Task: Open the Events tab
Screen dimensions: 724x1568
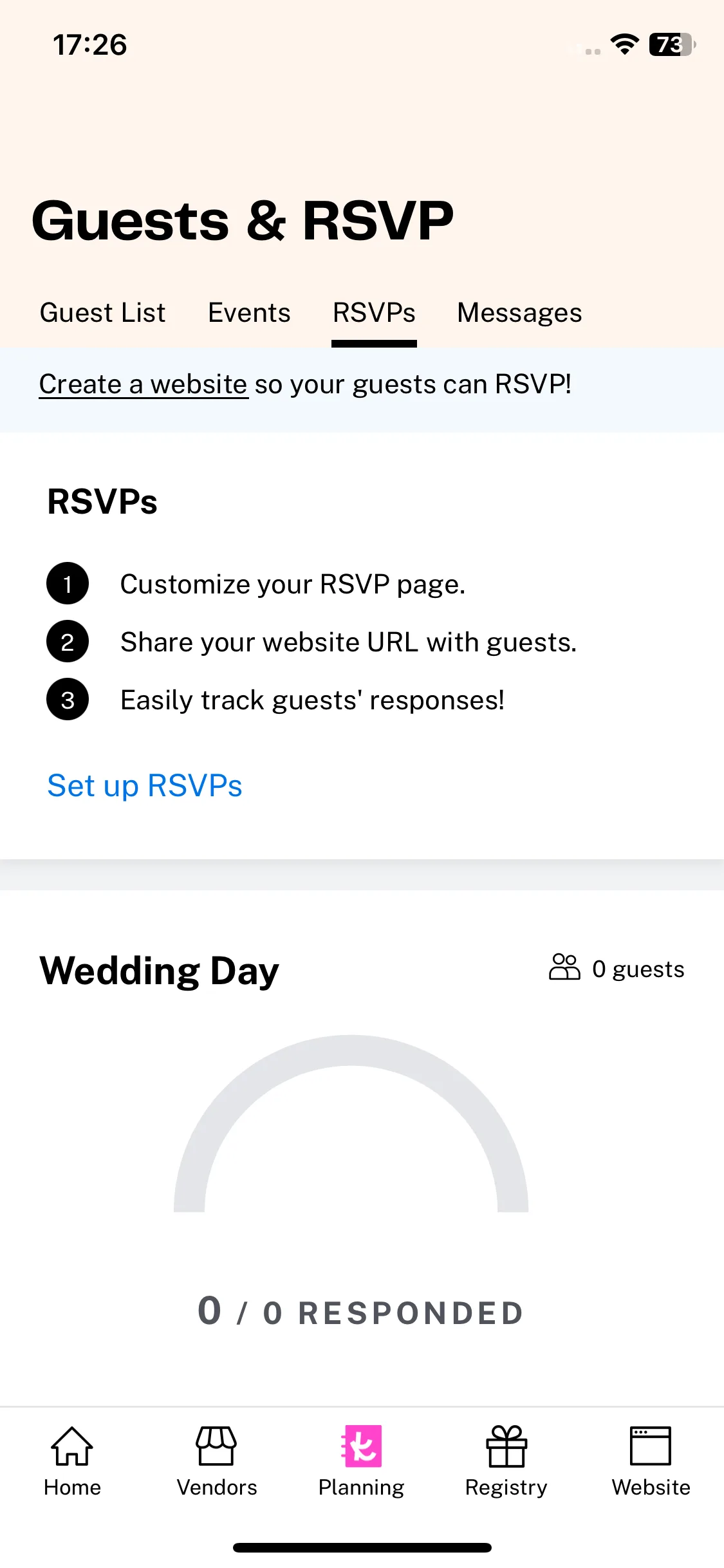Action: (x=249, y=313)
